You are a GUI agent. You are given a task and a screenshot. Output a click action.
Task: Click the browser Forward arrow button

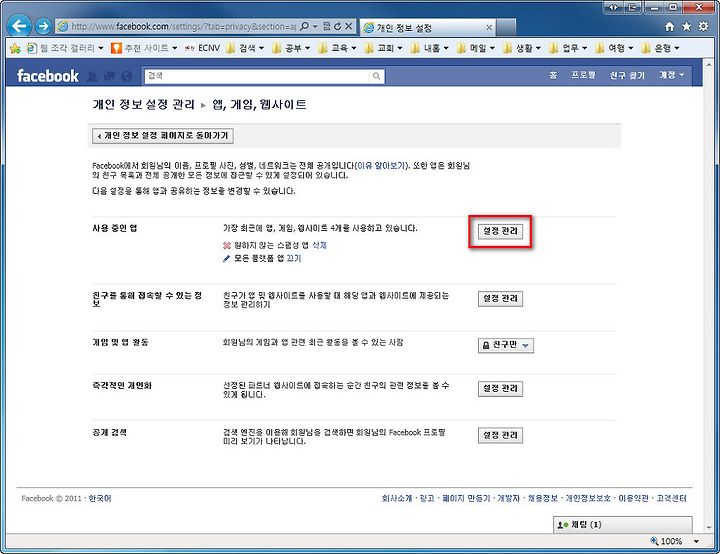pos(43,26)
